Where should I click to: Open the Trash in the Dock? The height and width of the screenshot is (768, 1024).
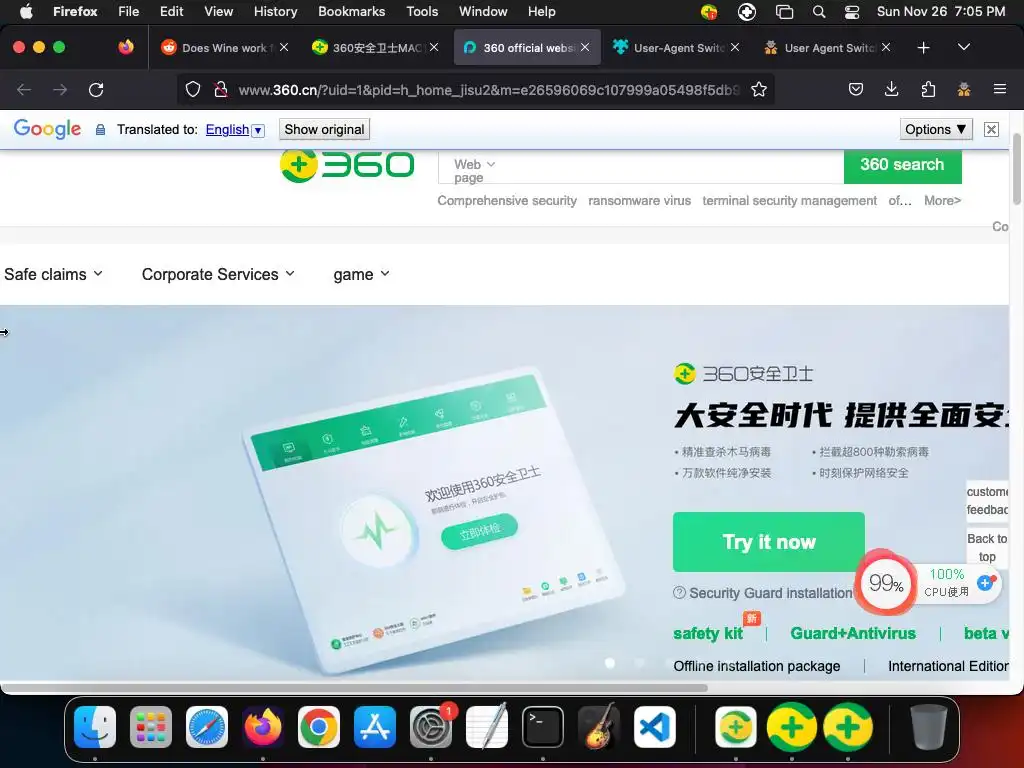tap(929, 727)
